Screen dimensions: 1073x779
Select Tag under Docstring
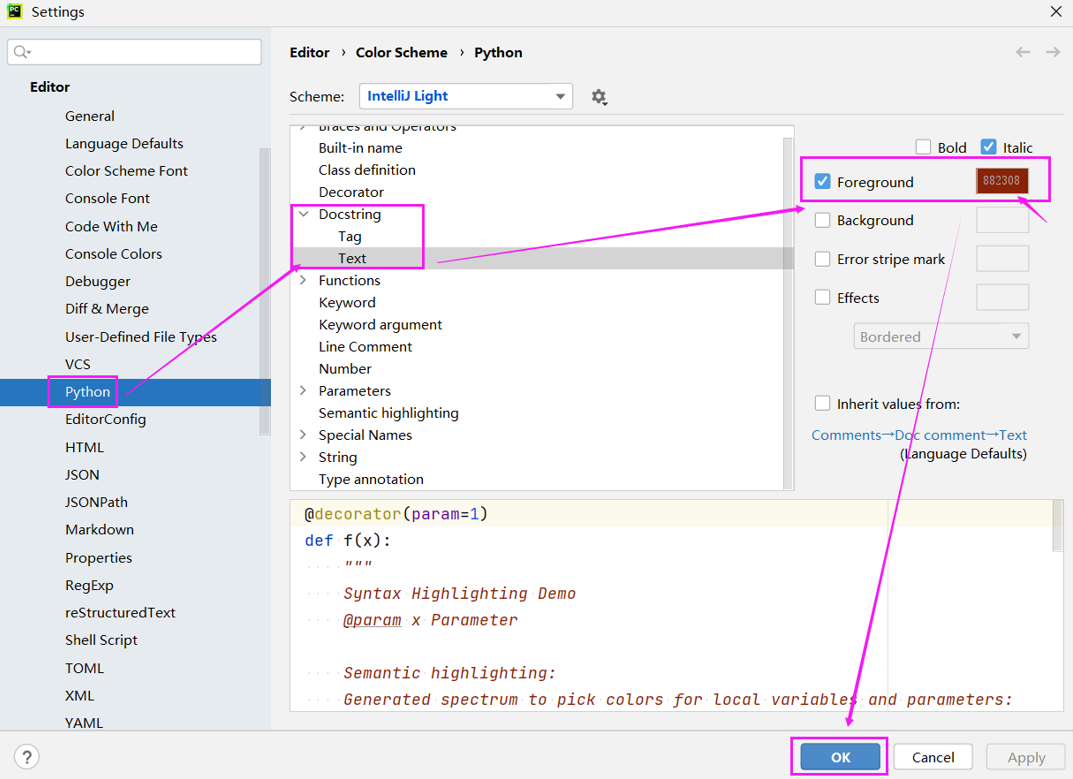[x=350, y=236]
